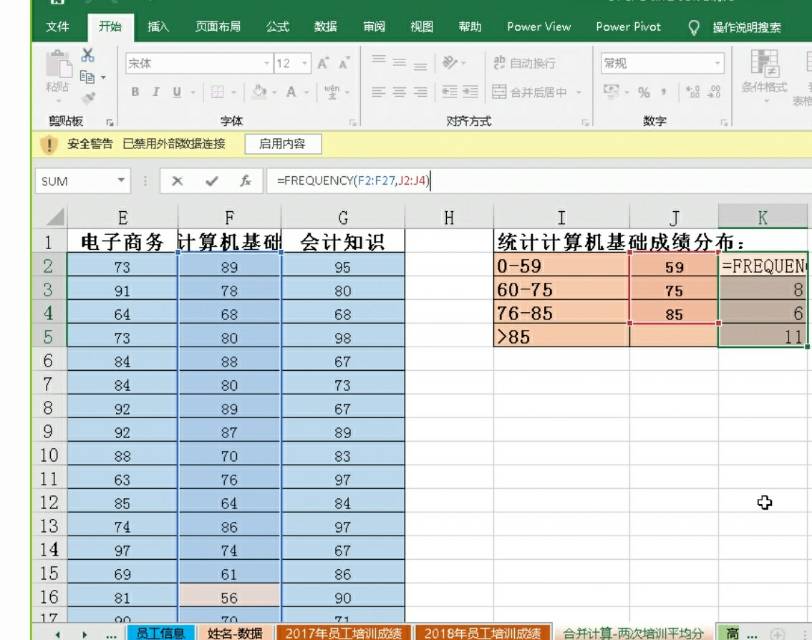The width and height of the screenshot is (812, 640).
Task: Click cell J2 containing 59
Action: click(x=674, y=266)
